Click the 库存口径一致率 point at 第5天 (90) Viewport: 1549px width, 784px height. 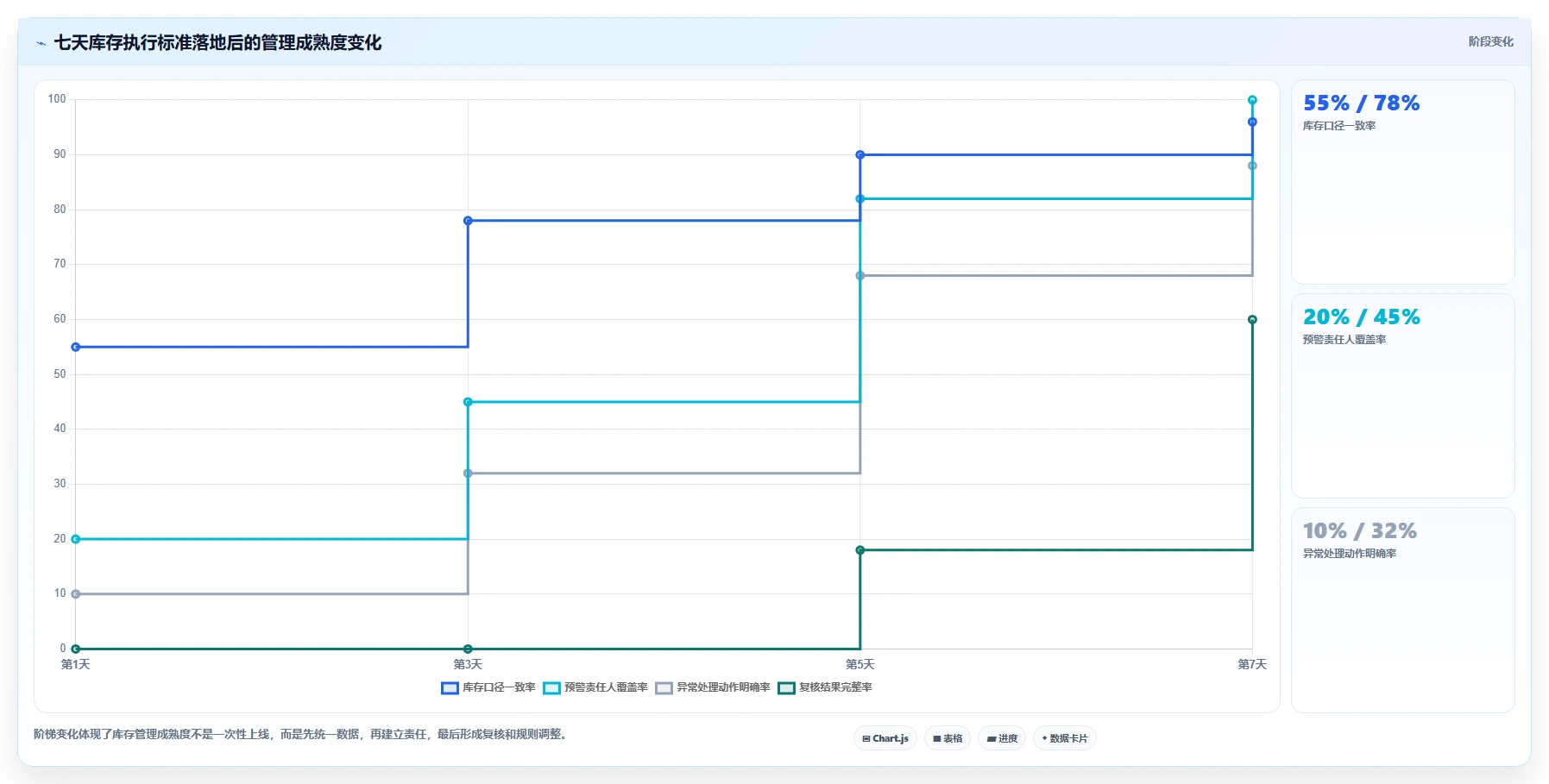coord(860,155)
